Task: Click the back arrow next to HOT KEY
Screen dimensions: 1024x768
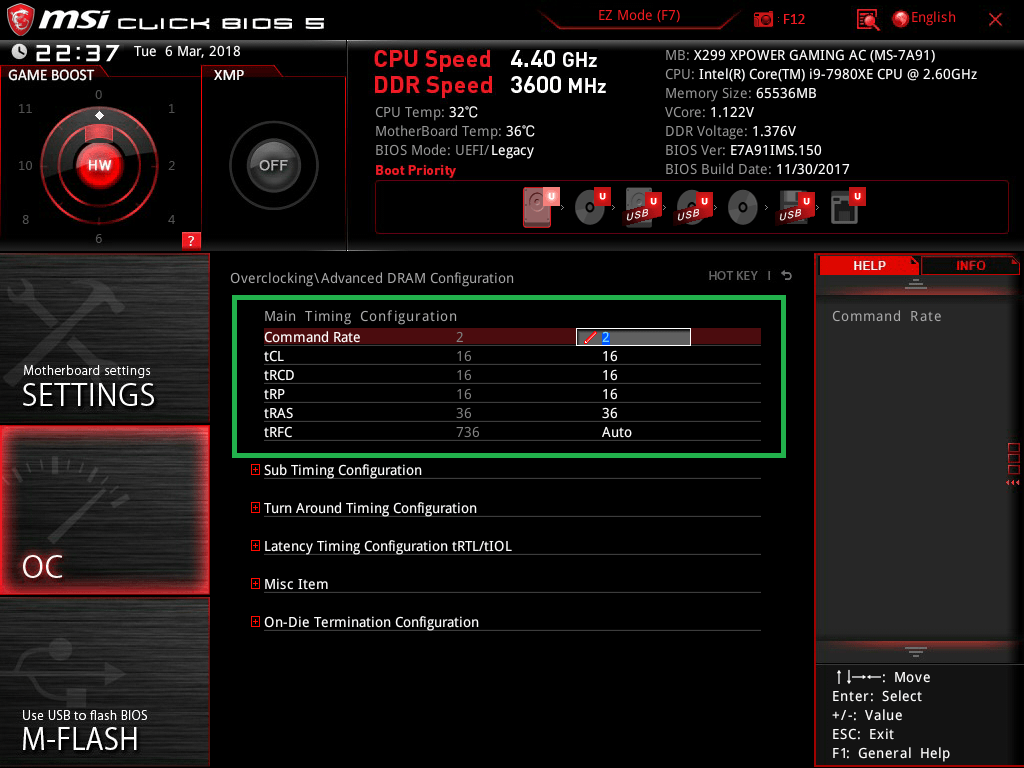Action: point(786,276)
